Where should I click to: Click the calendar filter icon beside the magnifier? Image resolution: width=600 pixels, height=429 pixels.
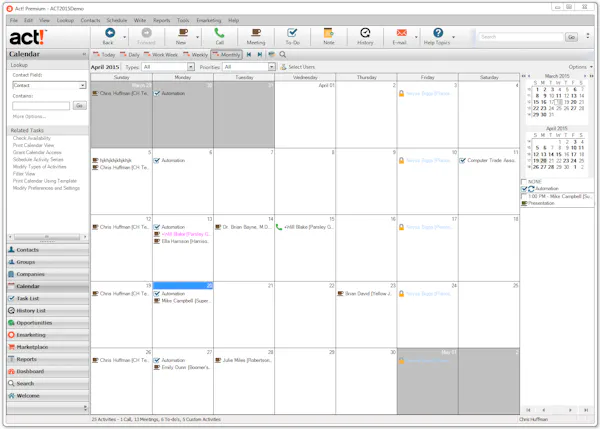pyautogui.click(x=271, y=55)
